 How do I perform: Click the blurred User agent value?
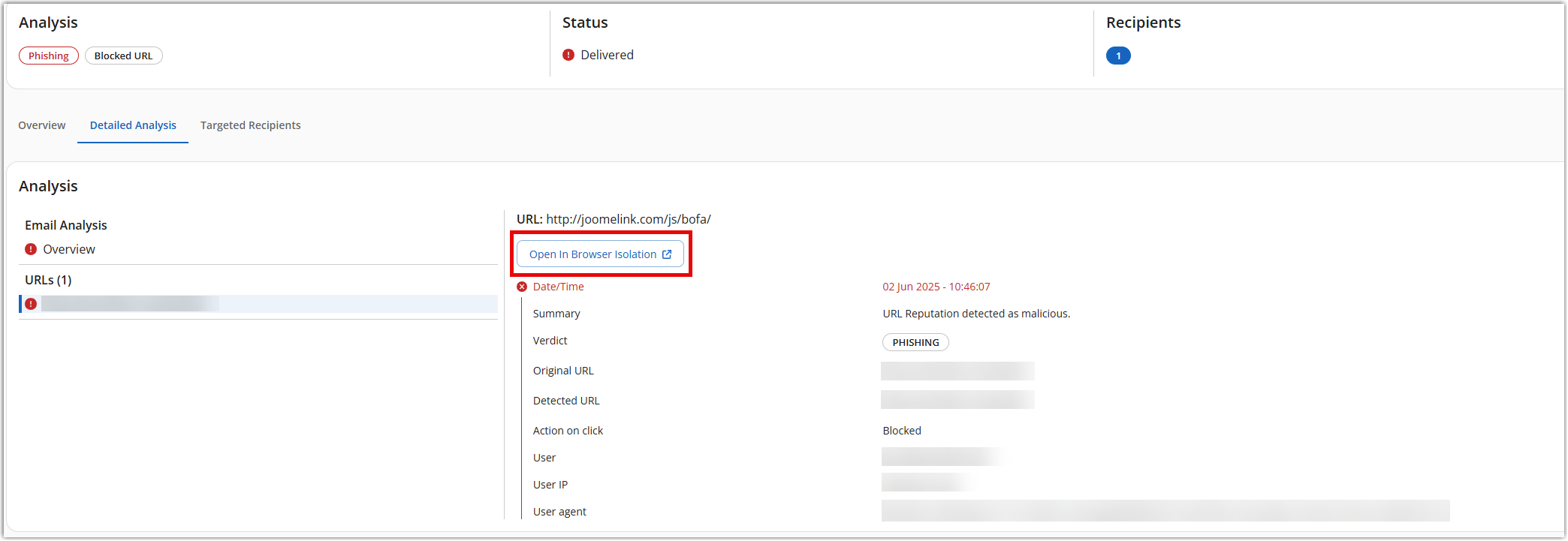click(1165, 511)
